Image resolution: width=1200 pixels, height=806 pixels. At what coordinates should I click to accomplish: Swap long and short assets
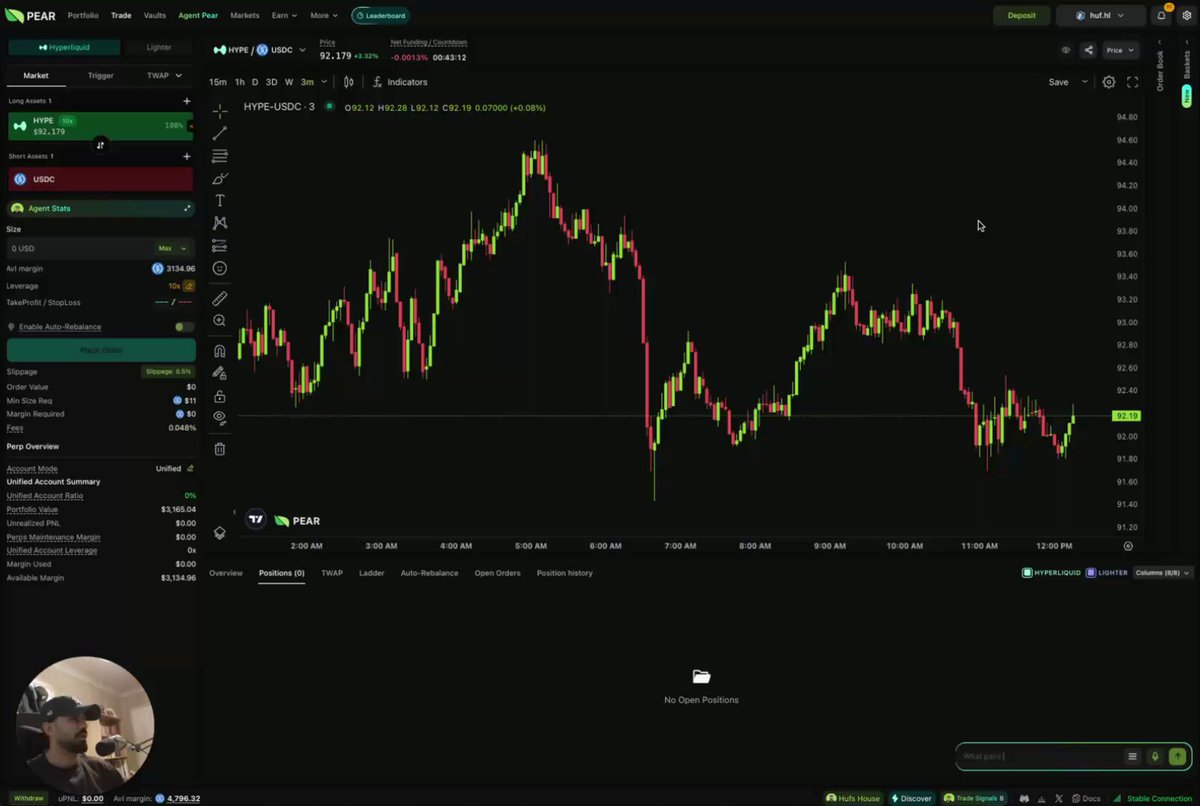100,145
